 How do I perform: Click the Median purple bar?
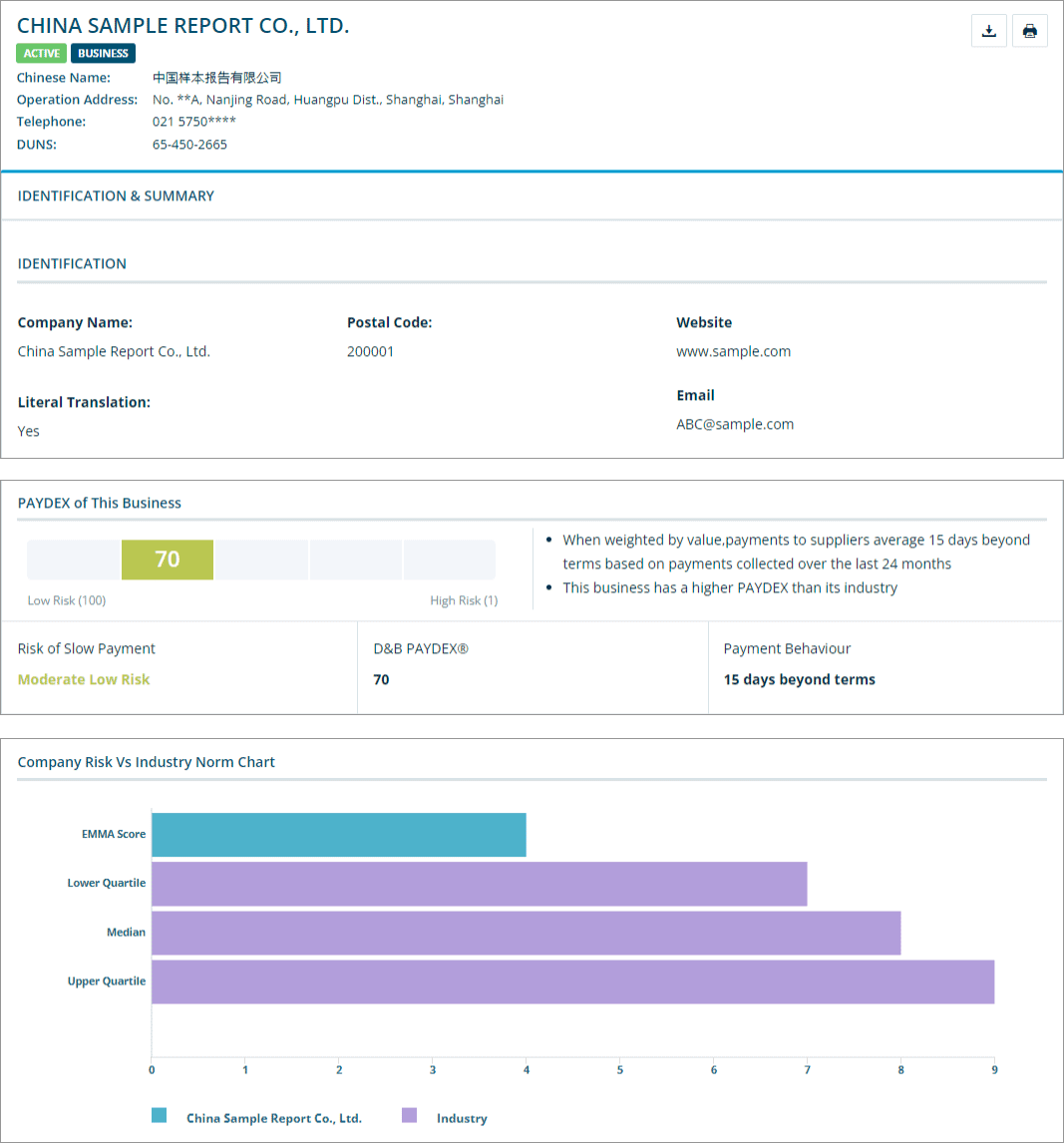pyautogui.click(x=527, y=934)
